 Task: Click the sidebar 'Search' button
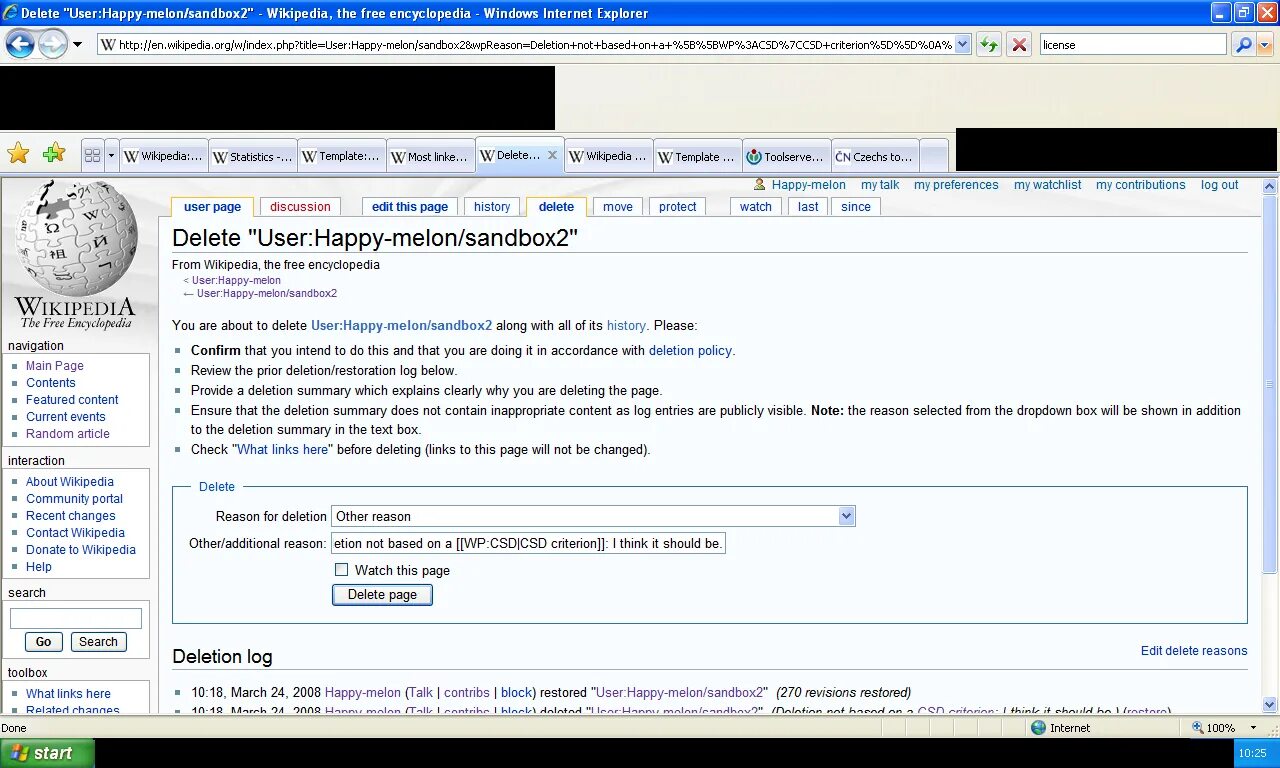click(x=98, y=642)
